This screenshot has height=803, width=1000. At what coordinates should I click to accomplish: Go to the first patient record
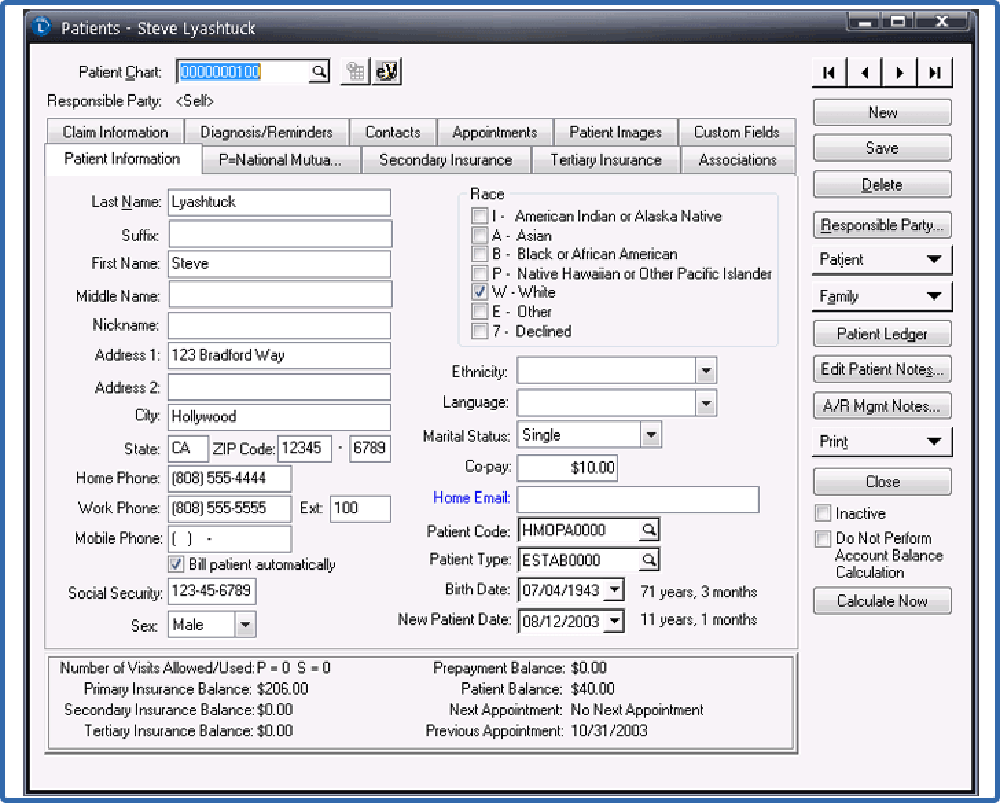[x=831, y=71]
